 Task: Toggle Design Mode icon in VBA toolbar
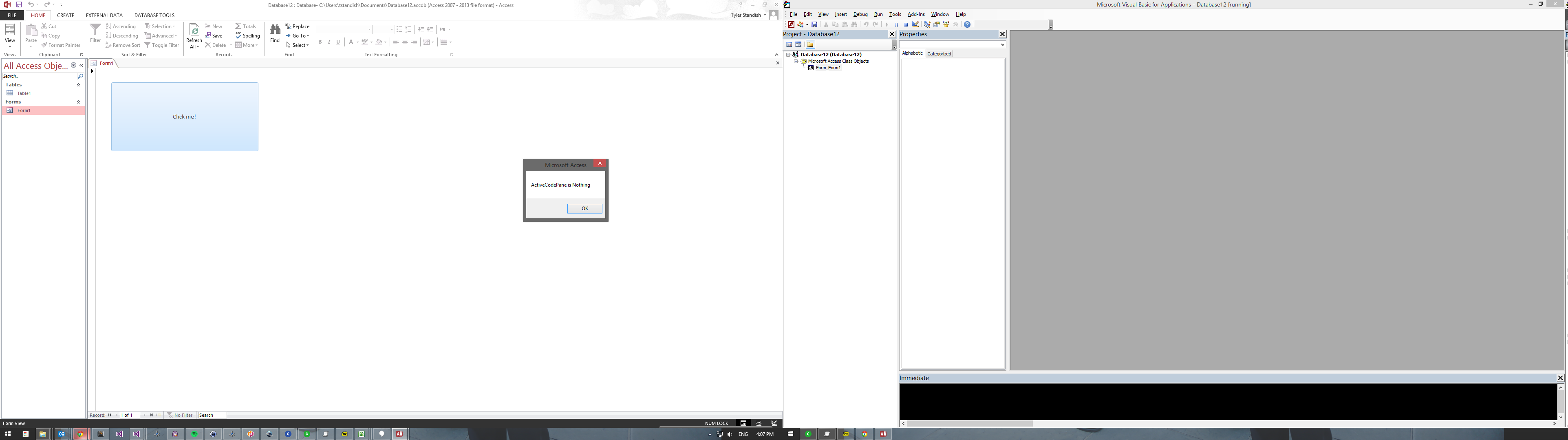[915, 25]
